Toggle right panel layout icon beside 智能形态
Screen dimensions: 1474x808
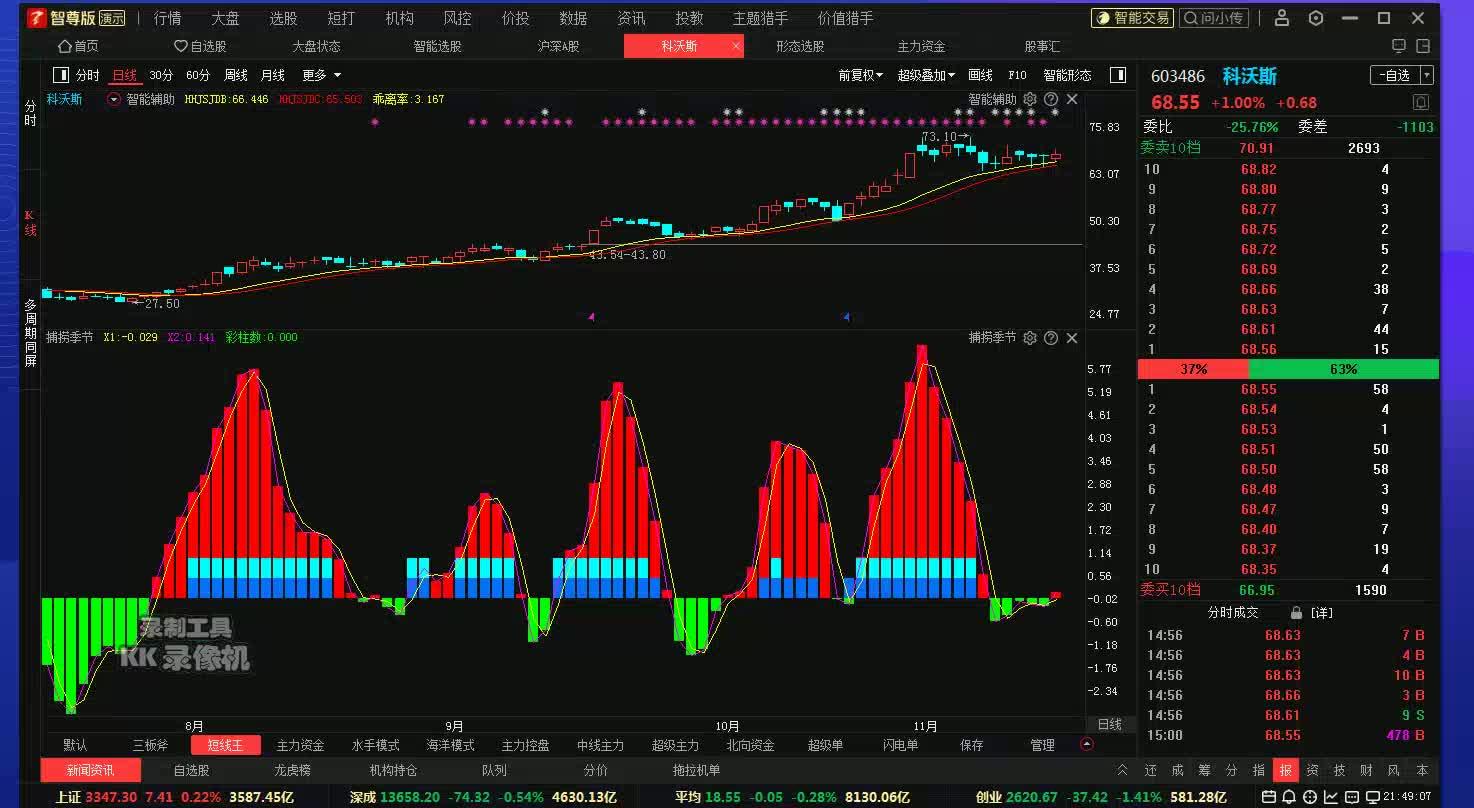1117,75
